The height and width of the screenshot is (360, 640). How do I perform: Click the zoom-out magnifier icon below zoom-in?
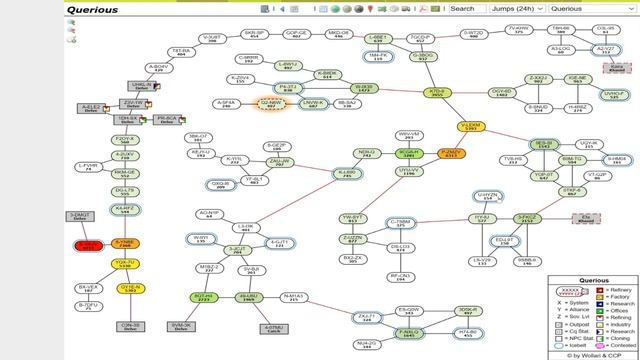[71, 31]
